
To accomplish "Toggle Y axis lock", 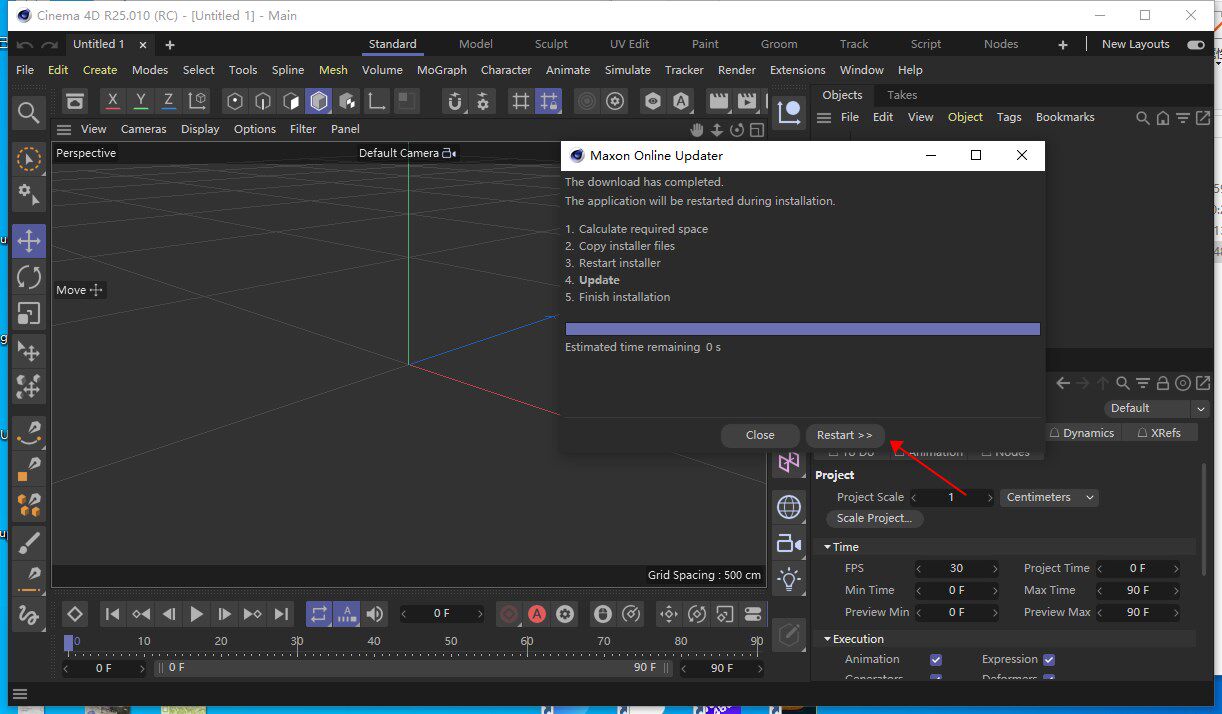I will coord(141,101).
